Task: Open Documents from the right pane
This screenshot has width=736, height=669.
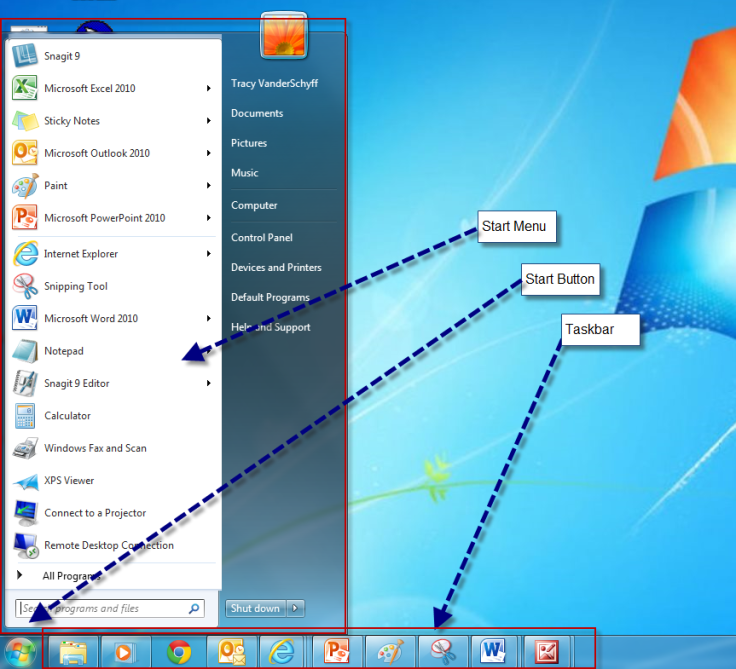Action: coord(257,113)
